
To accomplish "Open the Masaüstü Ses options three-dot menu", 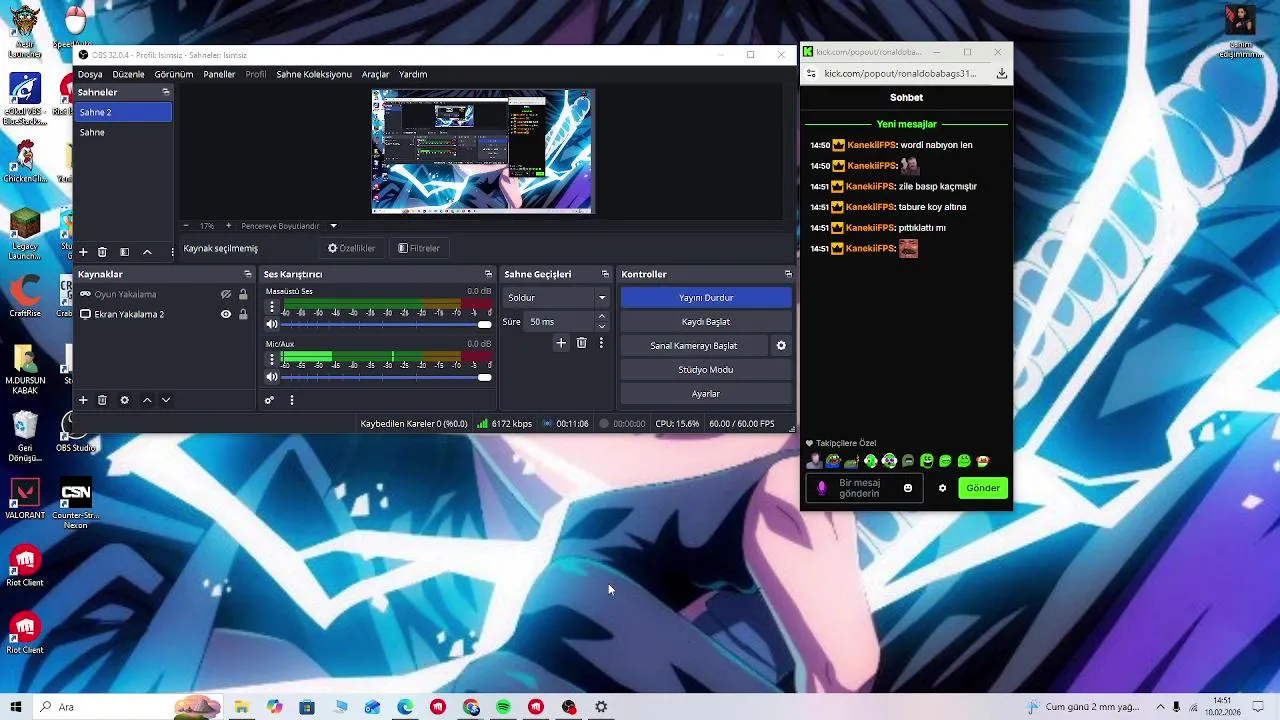I will pos(271,307).
